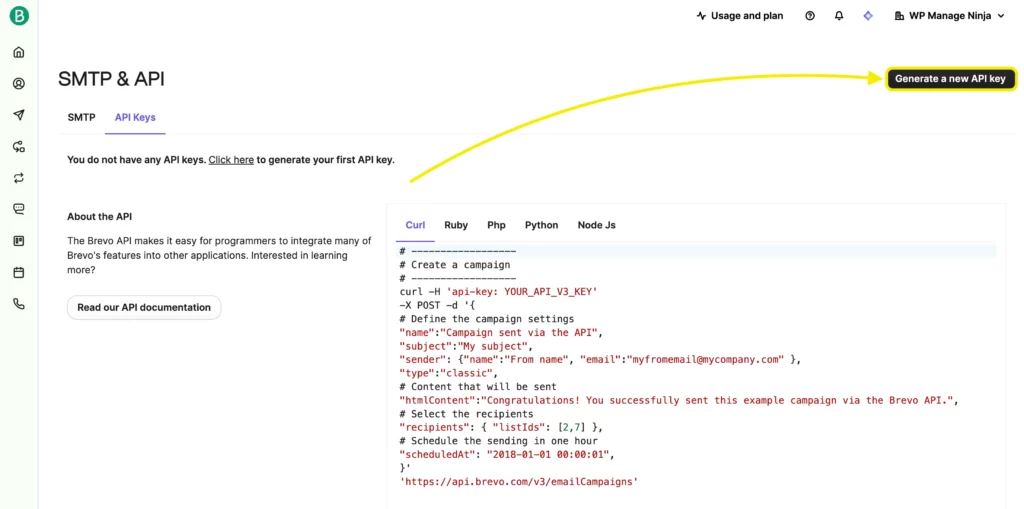Click Generate a new API key button
The height and width of the screenshot is (509, 1024).
(x=950, y=78)
